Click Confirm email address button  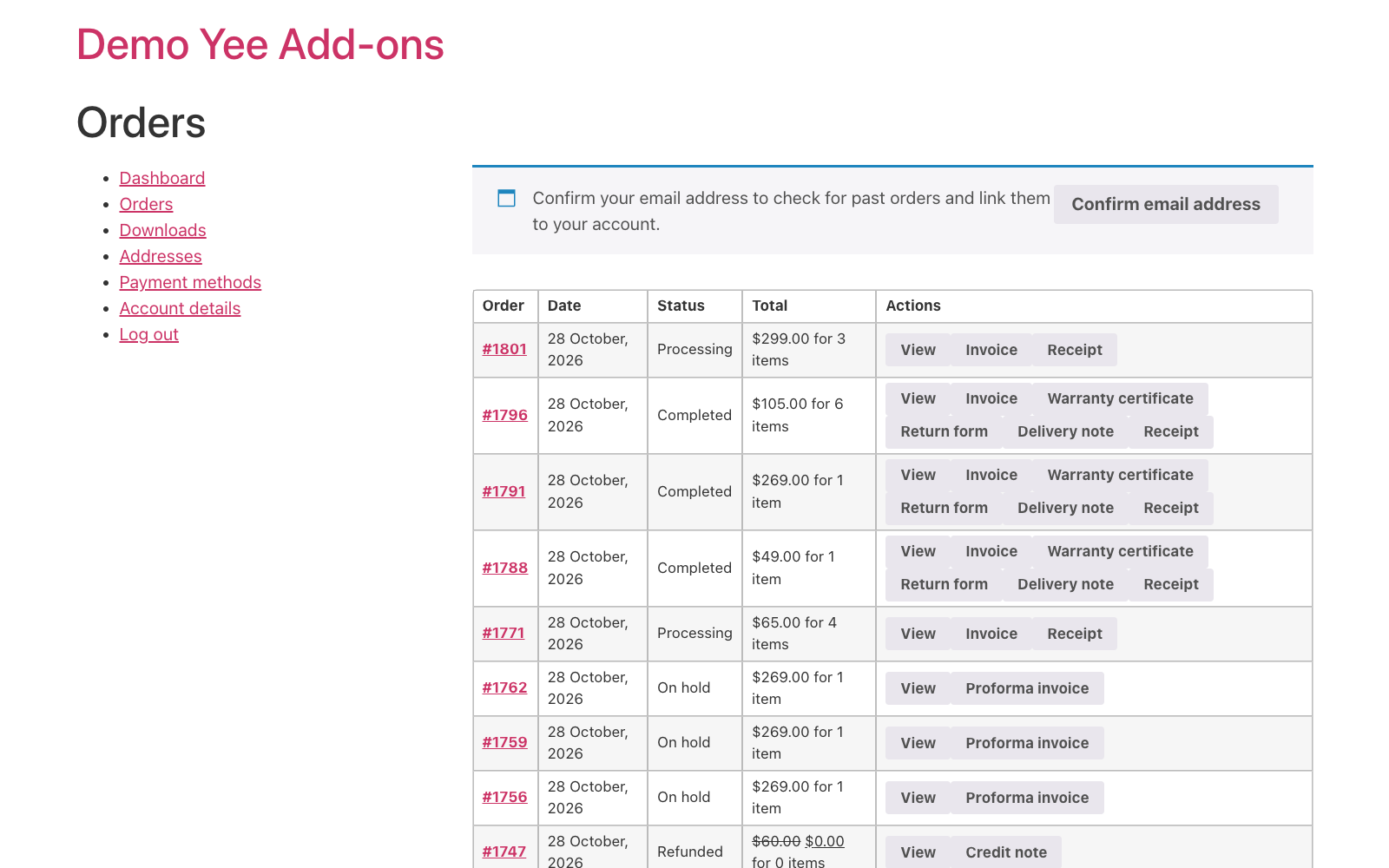pyautogui.click(x=1166, y=204)
